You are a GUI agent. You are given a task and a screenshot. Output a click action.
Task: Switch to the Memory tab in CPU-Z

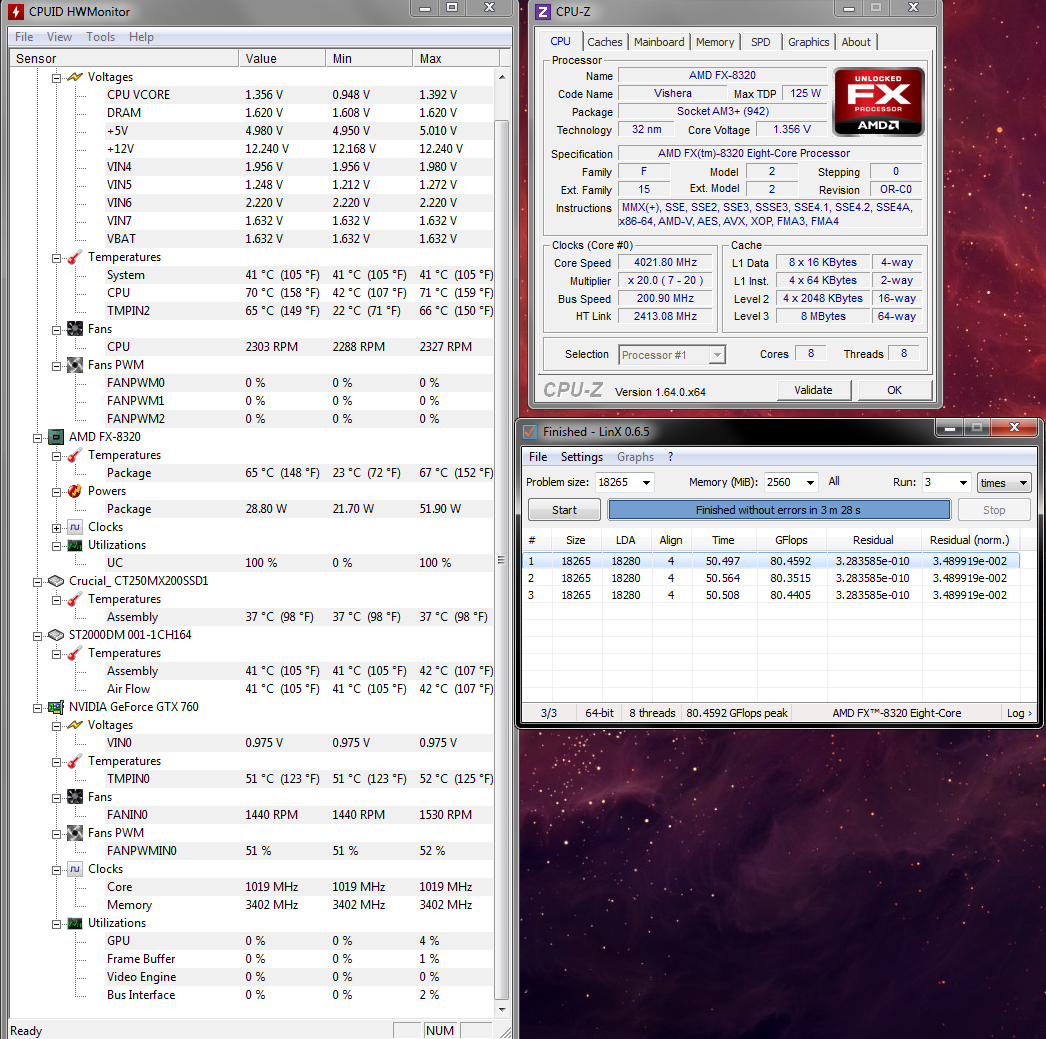point(714,42)
